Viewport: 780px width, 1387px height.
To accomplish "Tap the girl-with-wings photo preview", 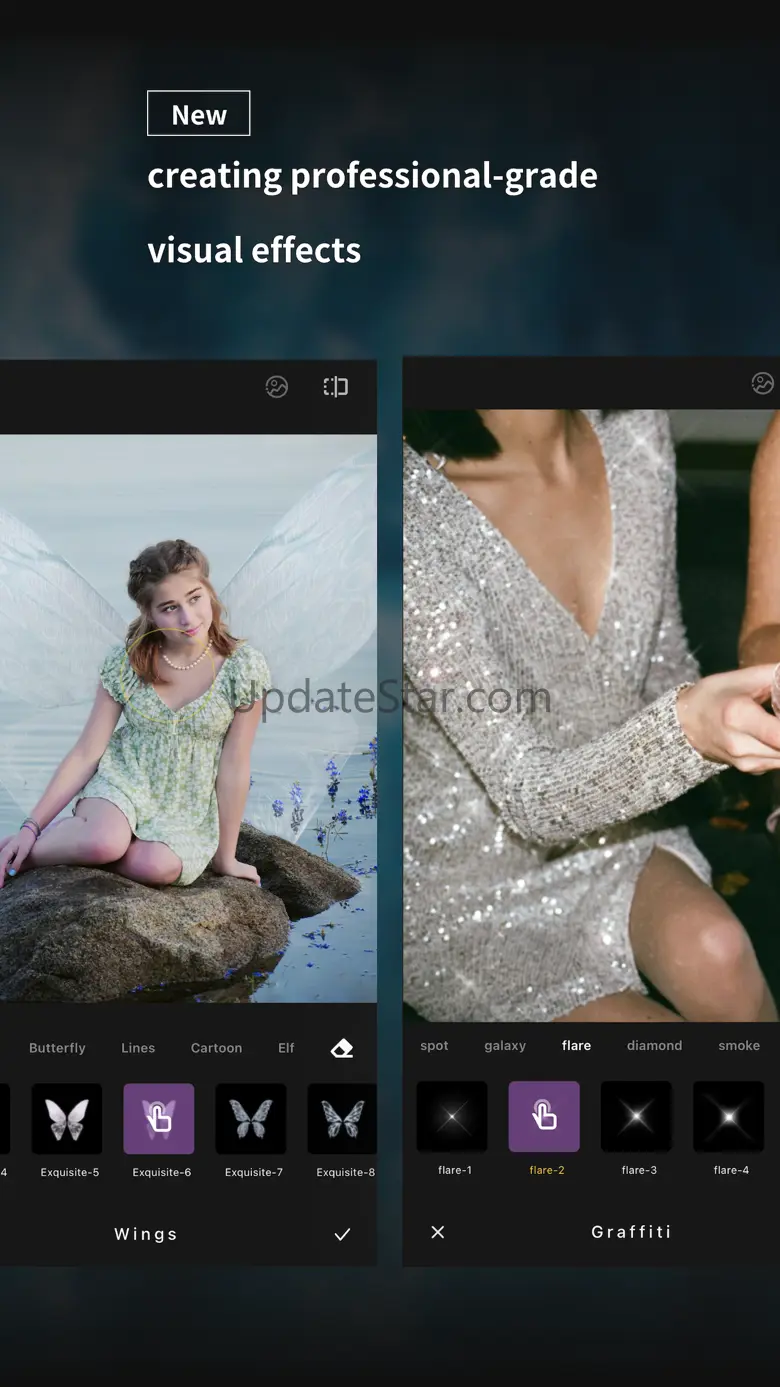I will click(188, 718).
